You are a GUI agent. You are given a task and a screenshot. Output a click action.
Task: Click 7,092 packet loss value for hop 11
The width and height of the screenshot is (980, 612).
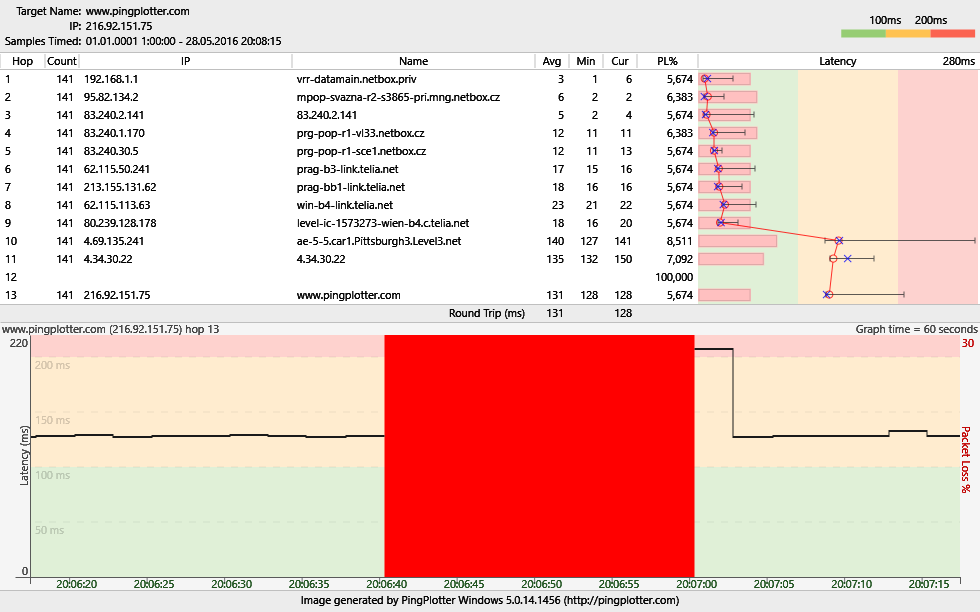679,259
